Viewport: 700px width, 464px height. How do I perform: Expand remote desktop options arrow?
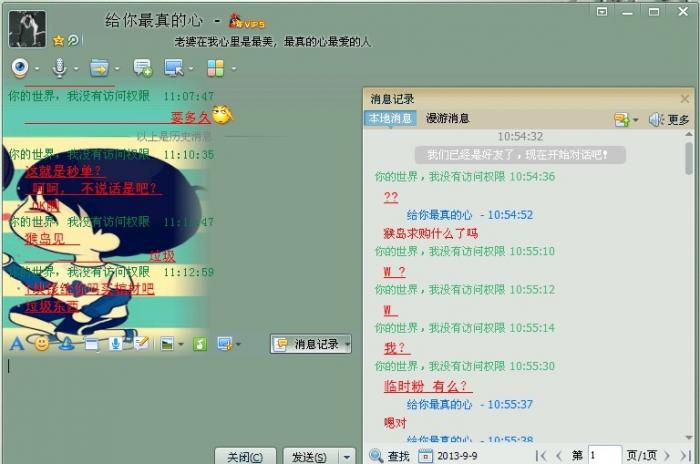click(x=191, y=69)
